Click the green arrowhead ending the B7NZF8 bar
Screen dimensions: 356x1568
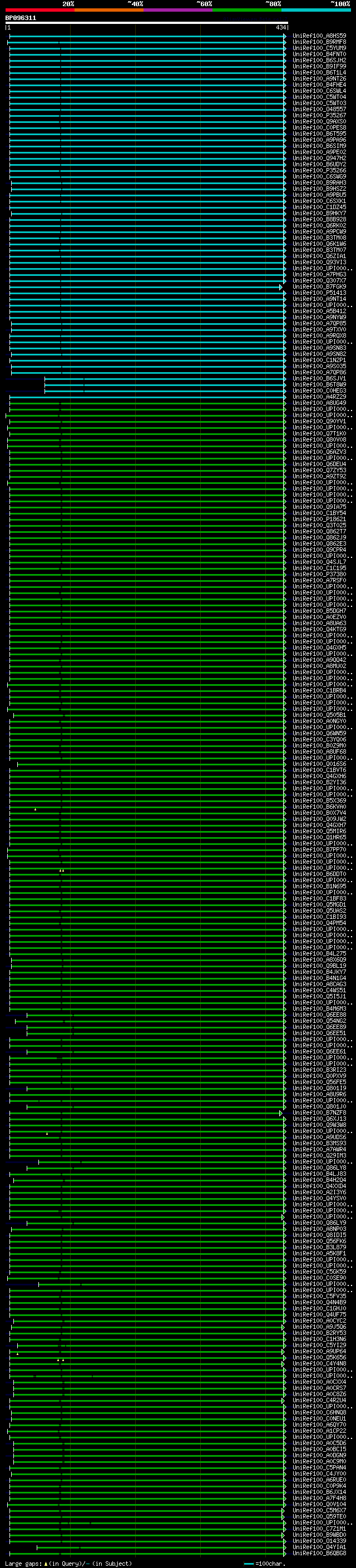click(281, 1112)
